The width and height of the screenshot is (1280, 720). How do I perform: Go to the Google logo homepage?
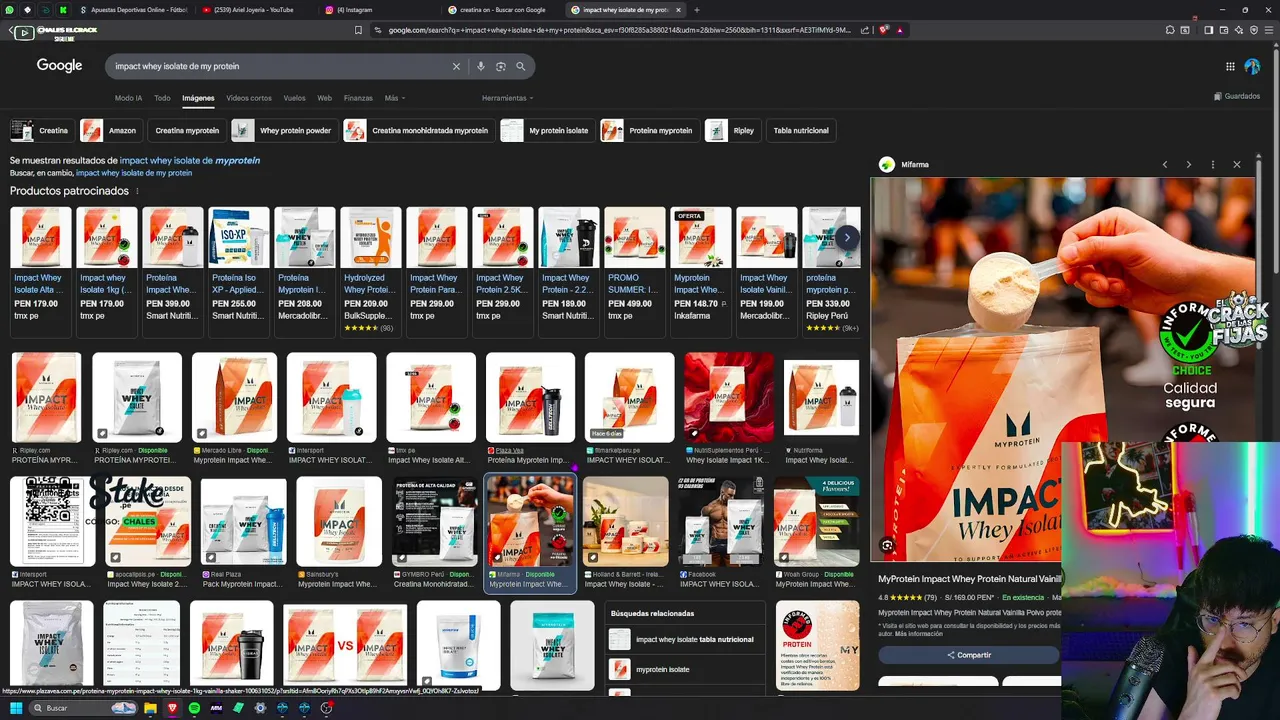tap(59, 66)
